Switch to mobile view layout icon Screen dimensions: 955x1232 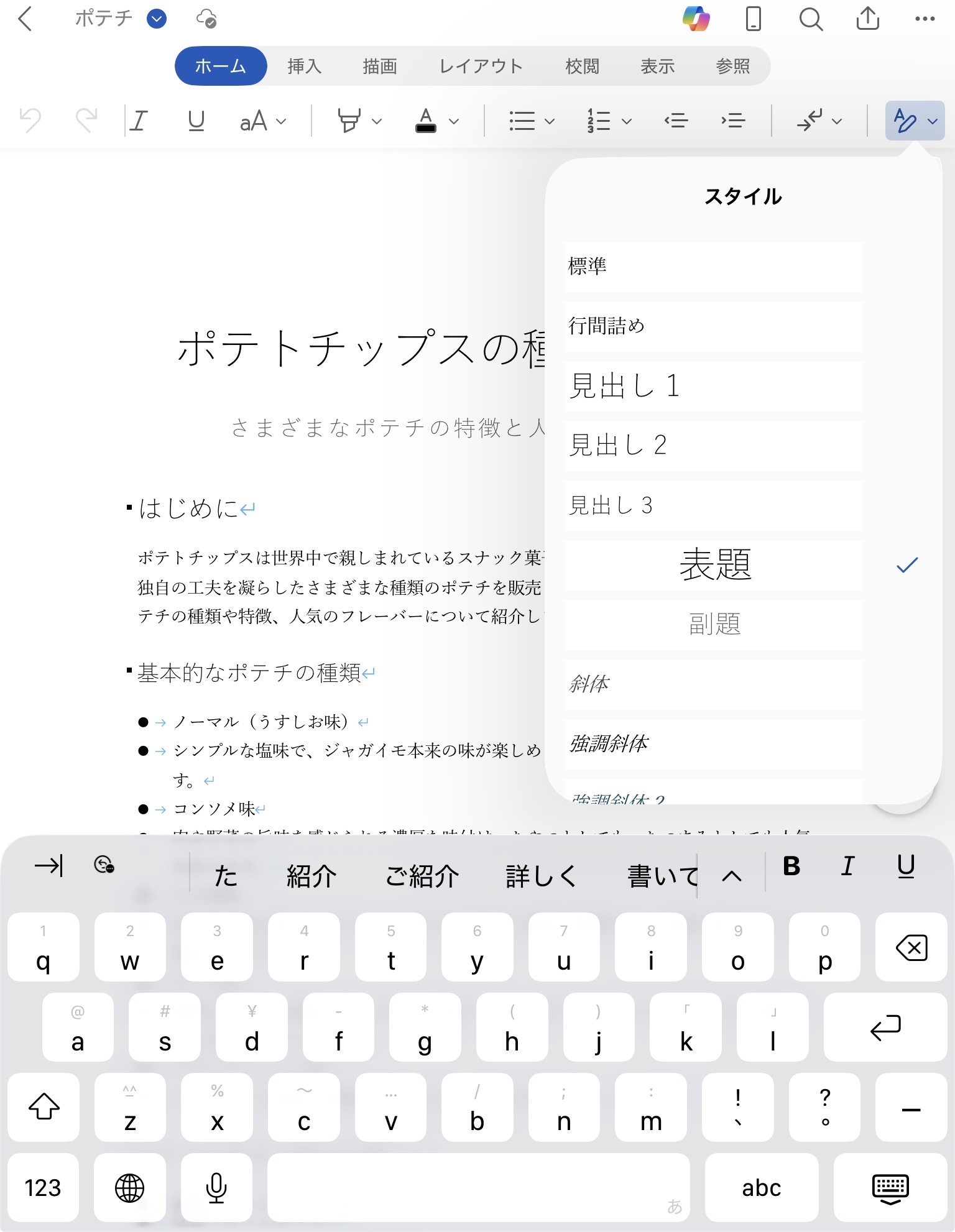point(753,19)
